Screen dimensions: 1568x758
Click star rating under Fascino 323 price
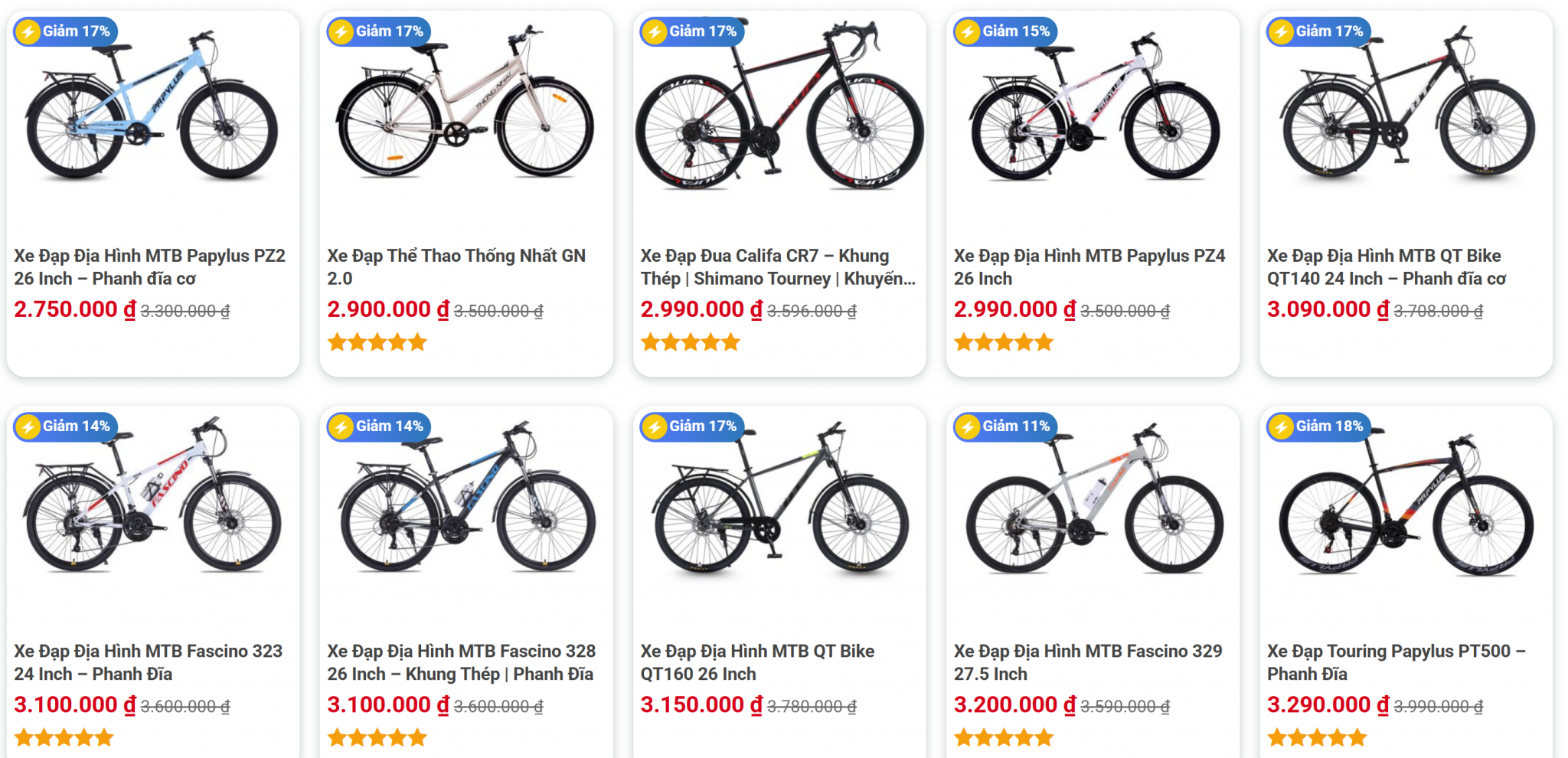coord(64,738)
